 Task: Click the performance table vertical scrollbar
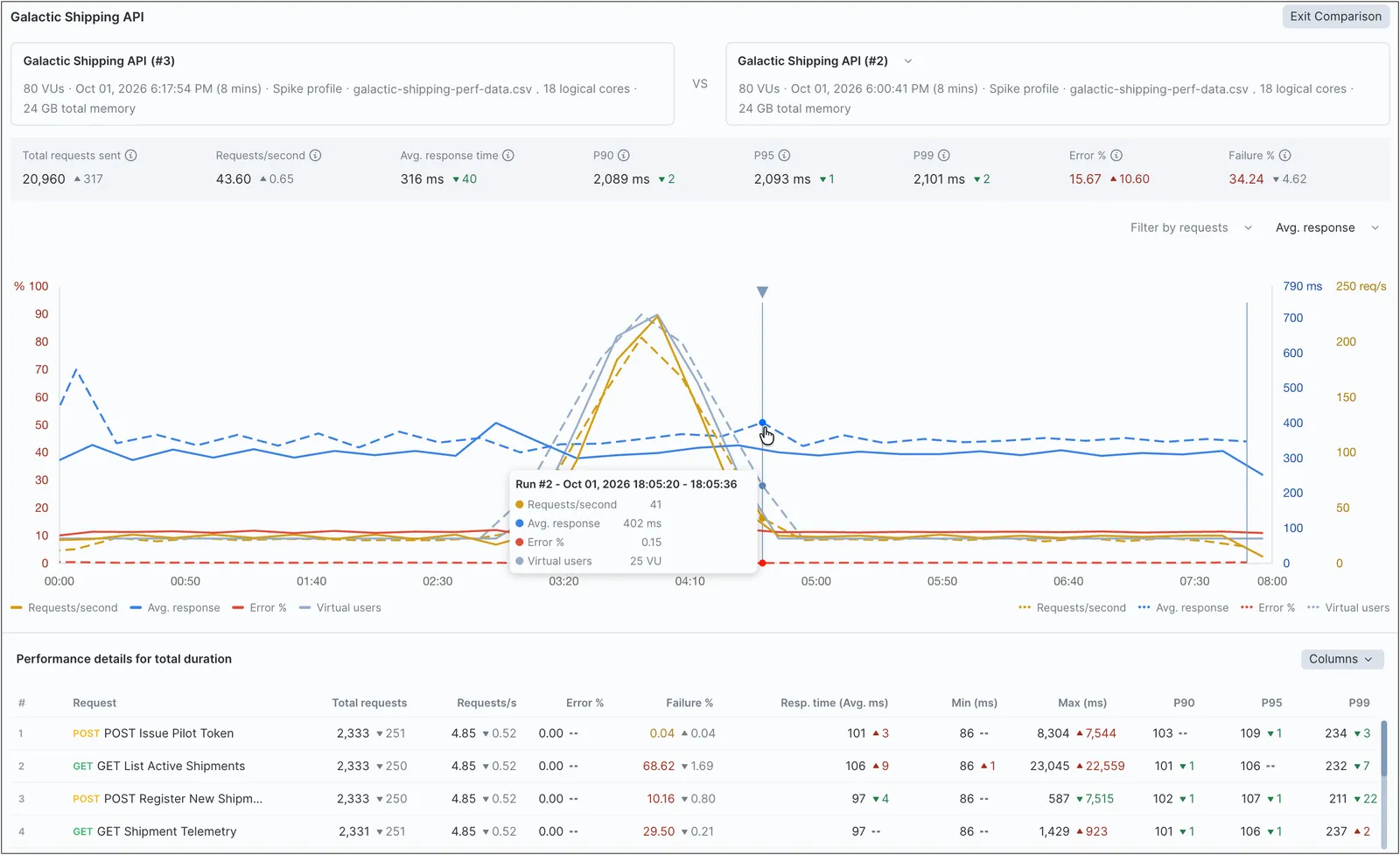click(1384, 749)
